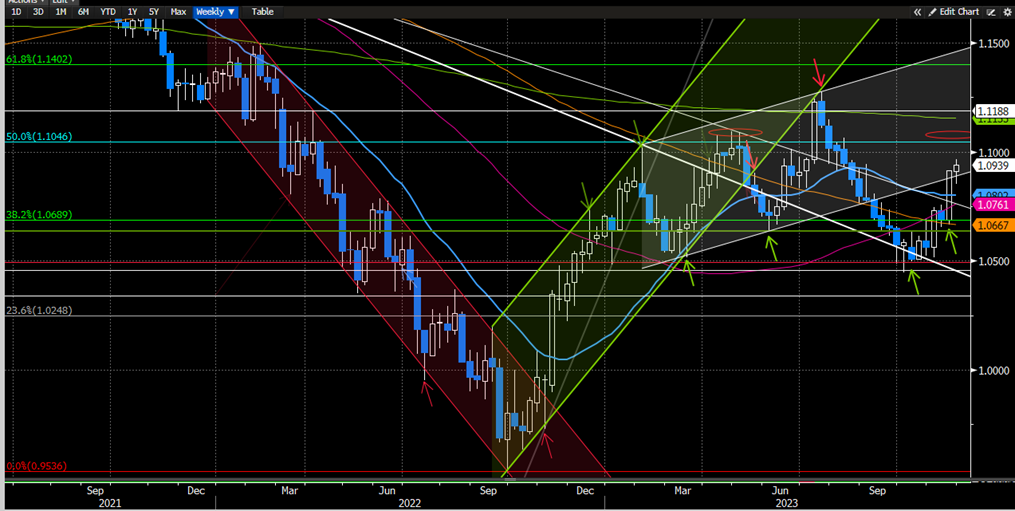Click the Edit Chart button

[x=954, y=12]
